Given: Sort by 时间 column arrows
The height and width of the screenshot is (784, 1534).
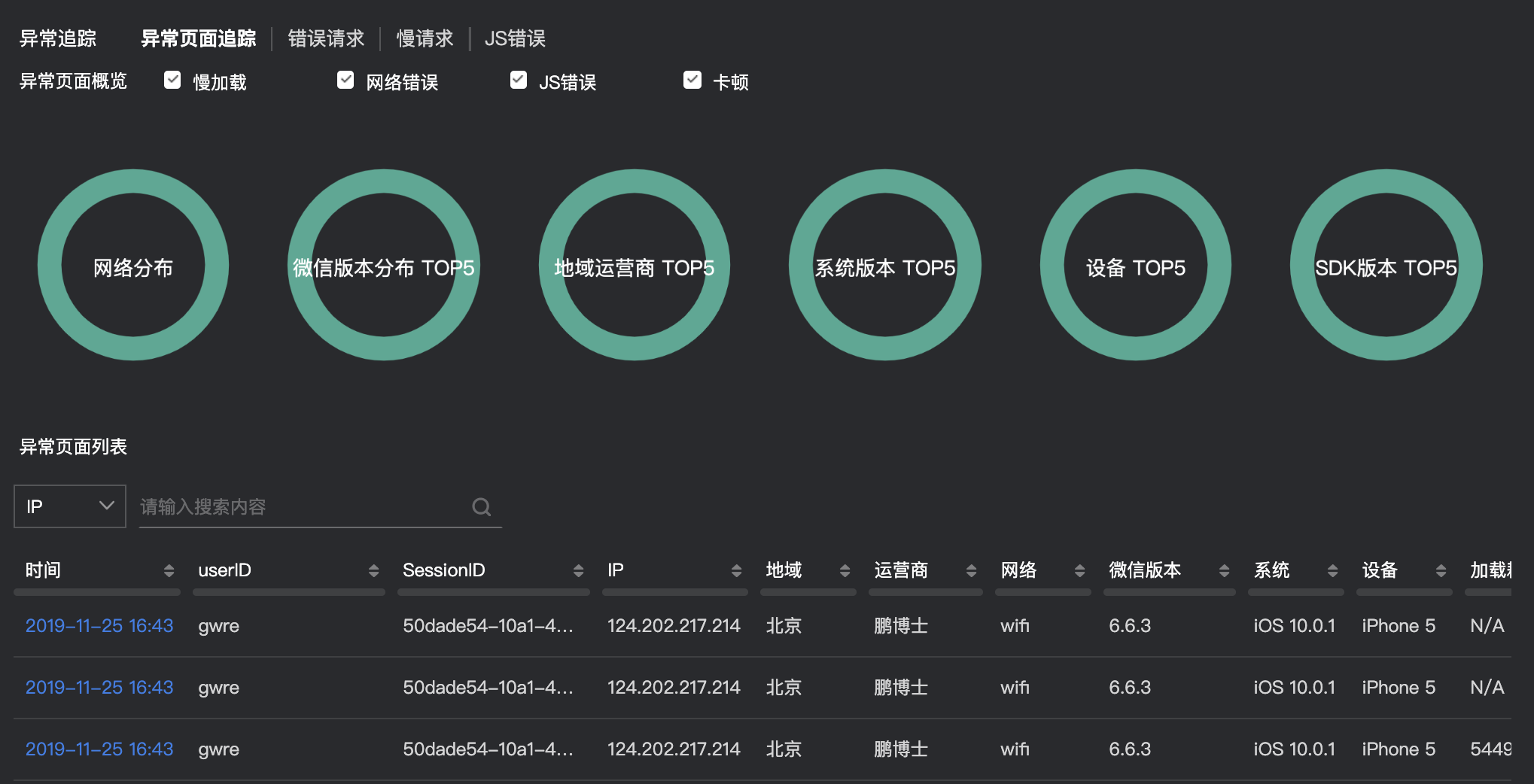Looking at the screenshot, I should coord(169,571).
